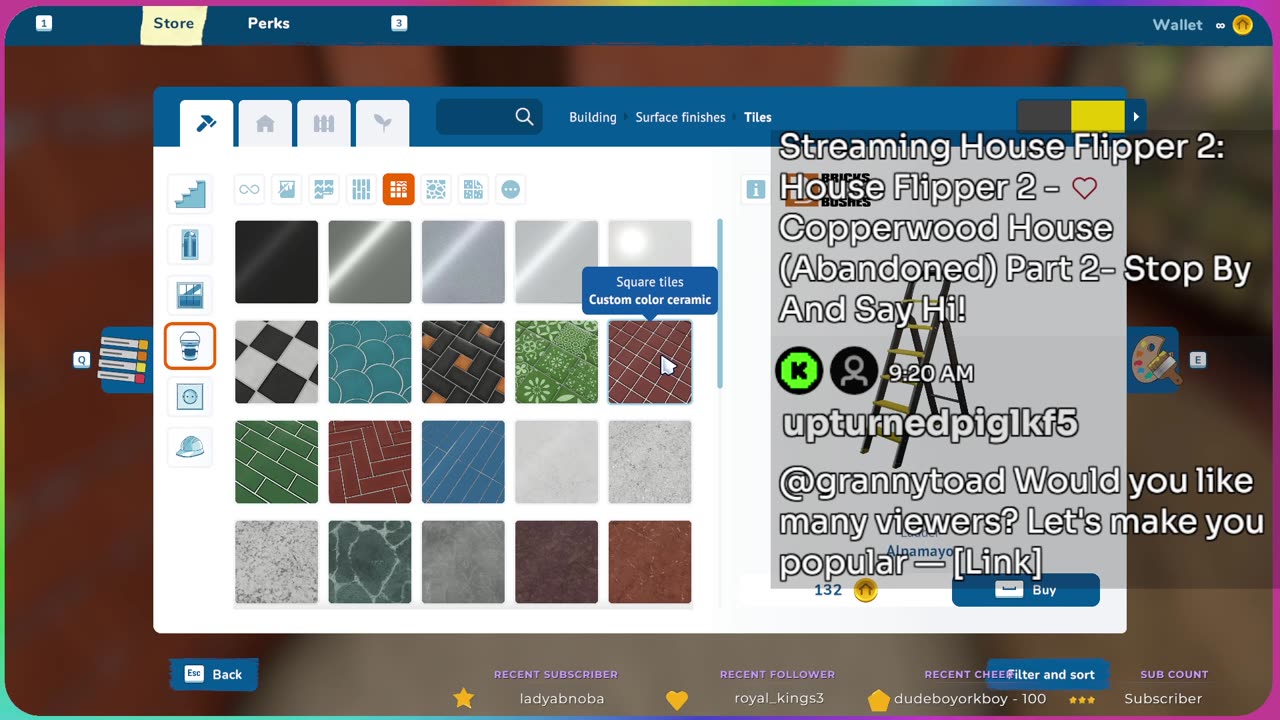Select the orange Tiles filter icon
This screenshot has width=1280, height=720.
point(398,189)
